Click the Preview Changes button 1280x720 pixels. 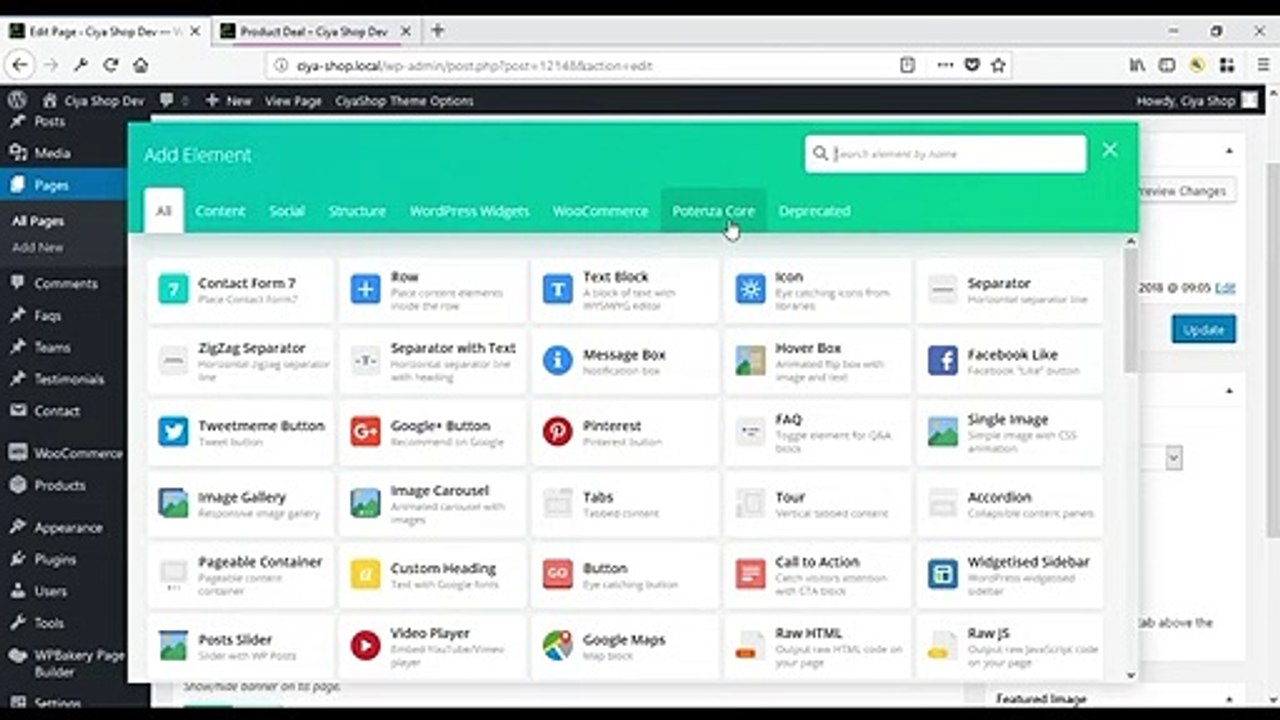1186,191
